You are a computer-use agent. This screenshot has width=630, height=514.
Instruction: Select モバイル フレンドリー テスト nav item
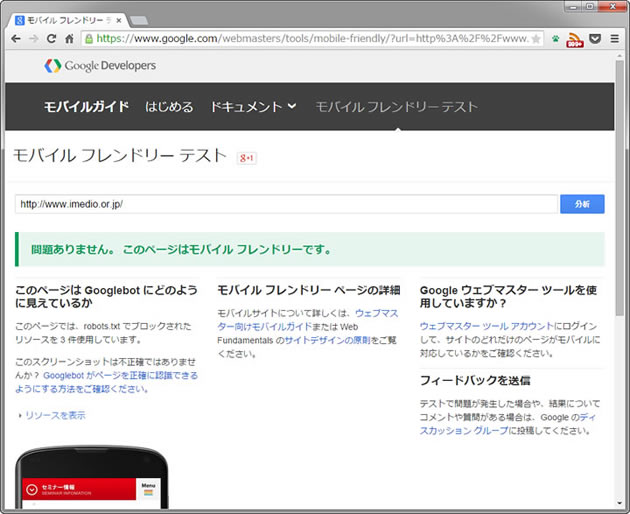click(x=397, y=107)
